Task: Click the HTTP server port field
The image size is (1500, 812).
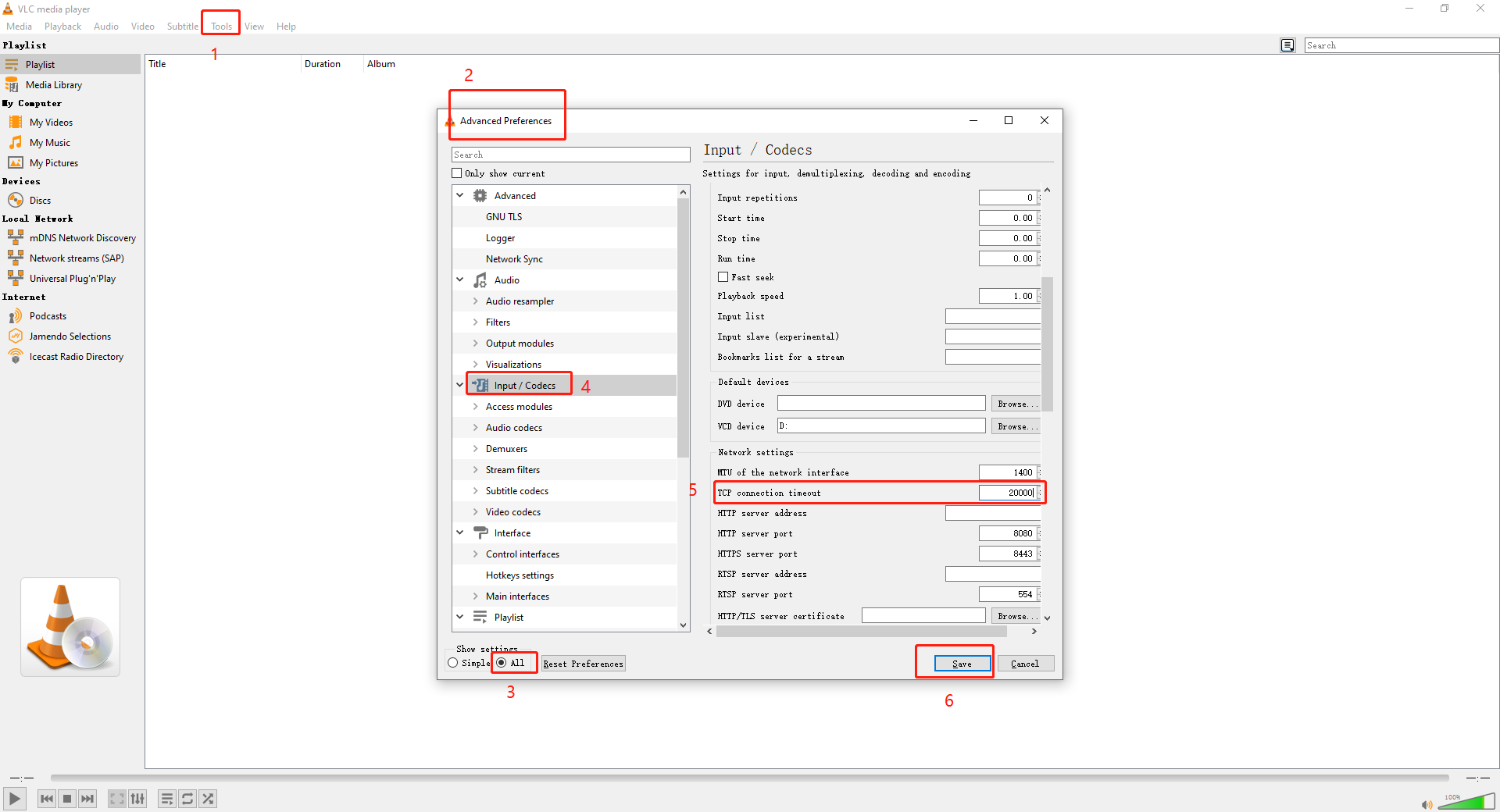Action: click(1009, 533)
